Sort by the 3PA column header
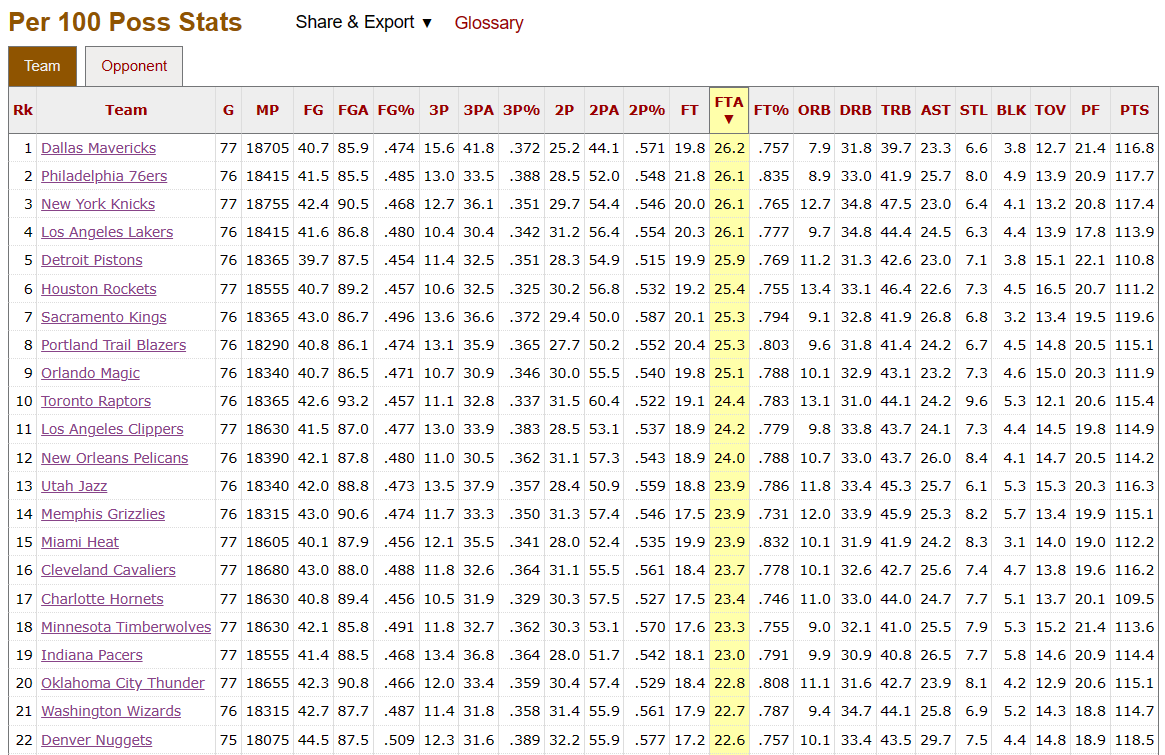Screen dimensions: 1165x755 pyautogui.click(x=478, y=110)
